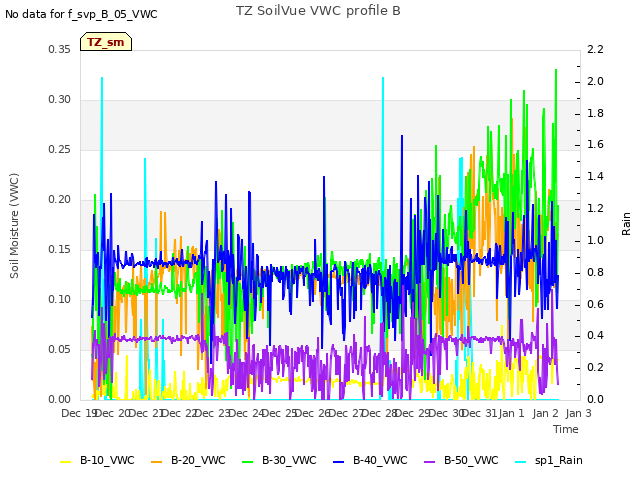Click the 0.15 tick on the left axis
This screenshot has width=640, height=480.
[x=59, y=249]
